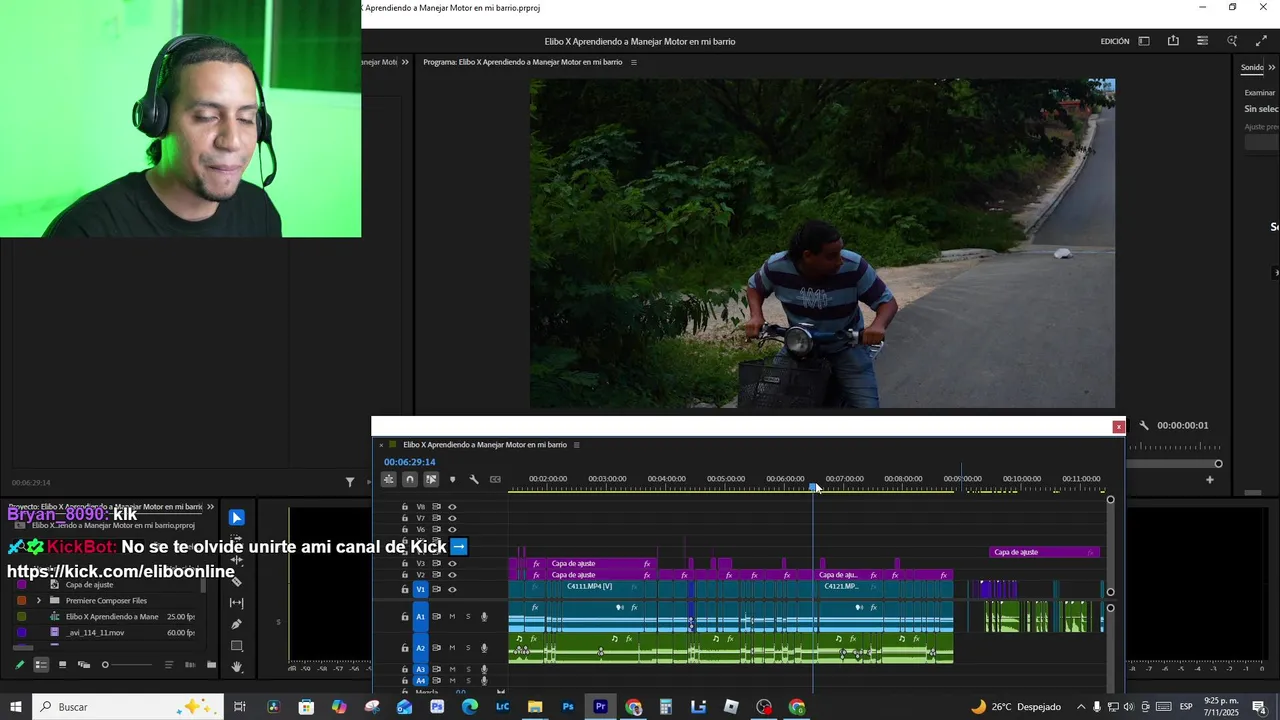Open the Sonido panel tab
The image size is (1280, 720).
pos(1252,68)
